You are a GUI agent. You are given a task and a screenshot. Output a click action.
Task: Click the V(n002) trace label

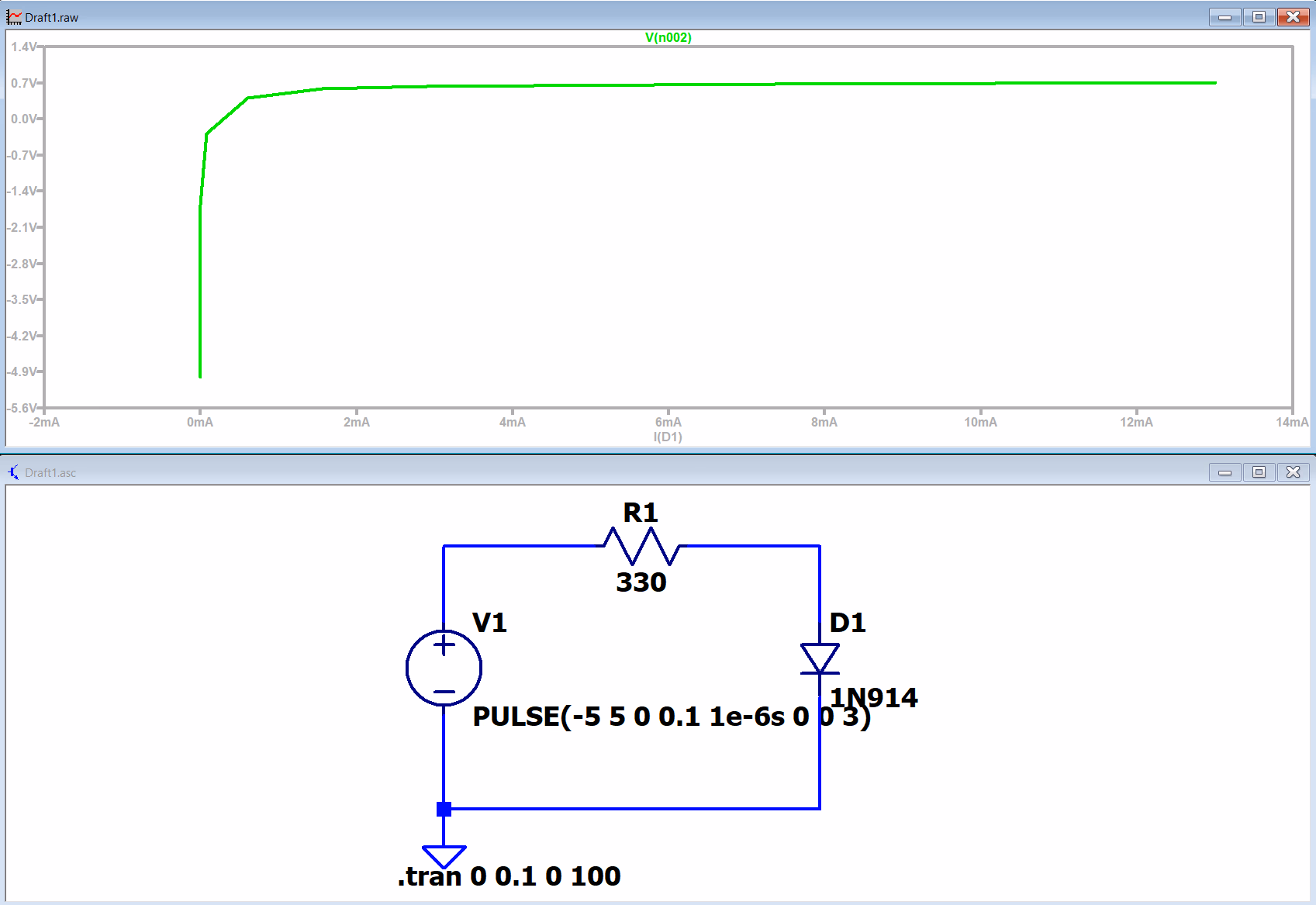[x=668, y=37]
